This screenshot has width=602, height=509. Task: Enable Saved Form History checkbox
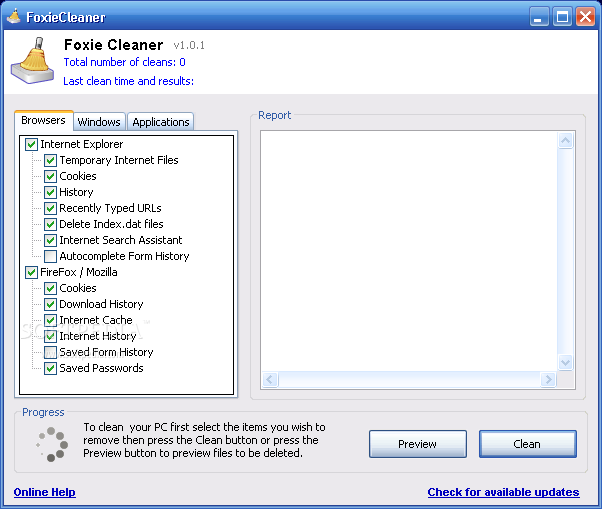coord(50,352)
